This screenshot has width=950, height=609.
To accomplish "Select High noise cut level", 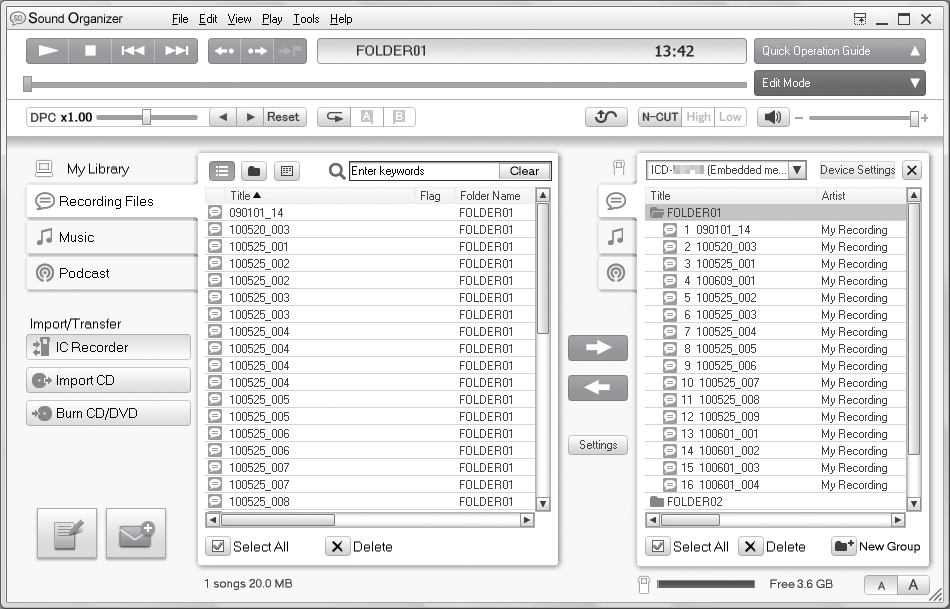I will click(x=698, y=117).
